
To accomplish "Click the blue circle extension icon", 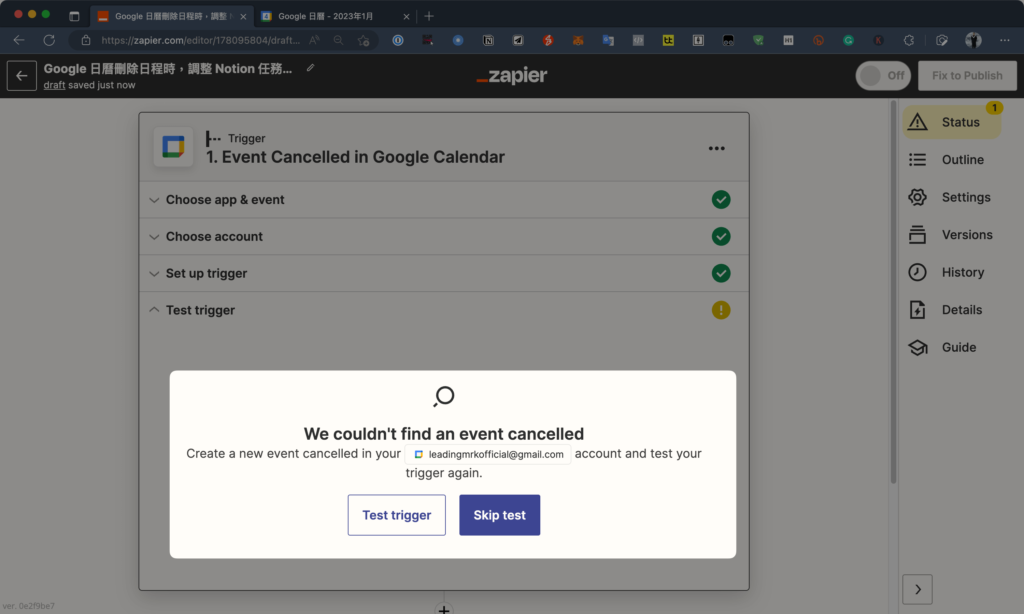I will 458,40.
